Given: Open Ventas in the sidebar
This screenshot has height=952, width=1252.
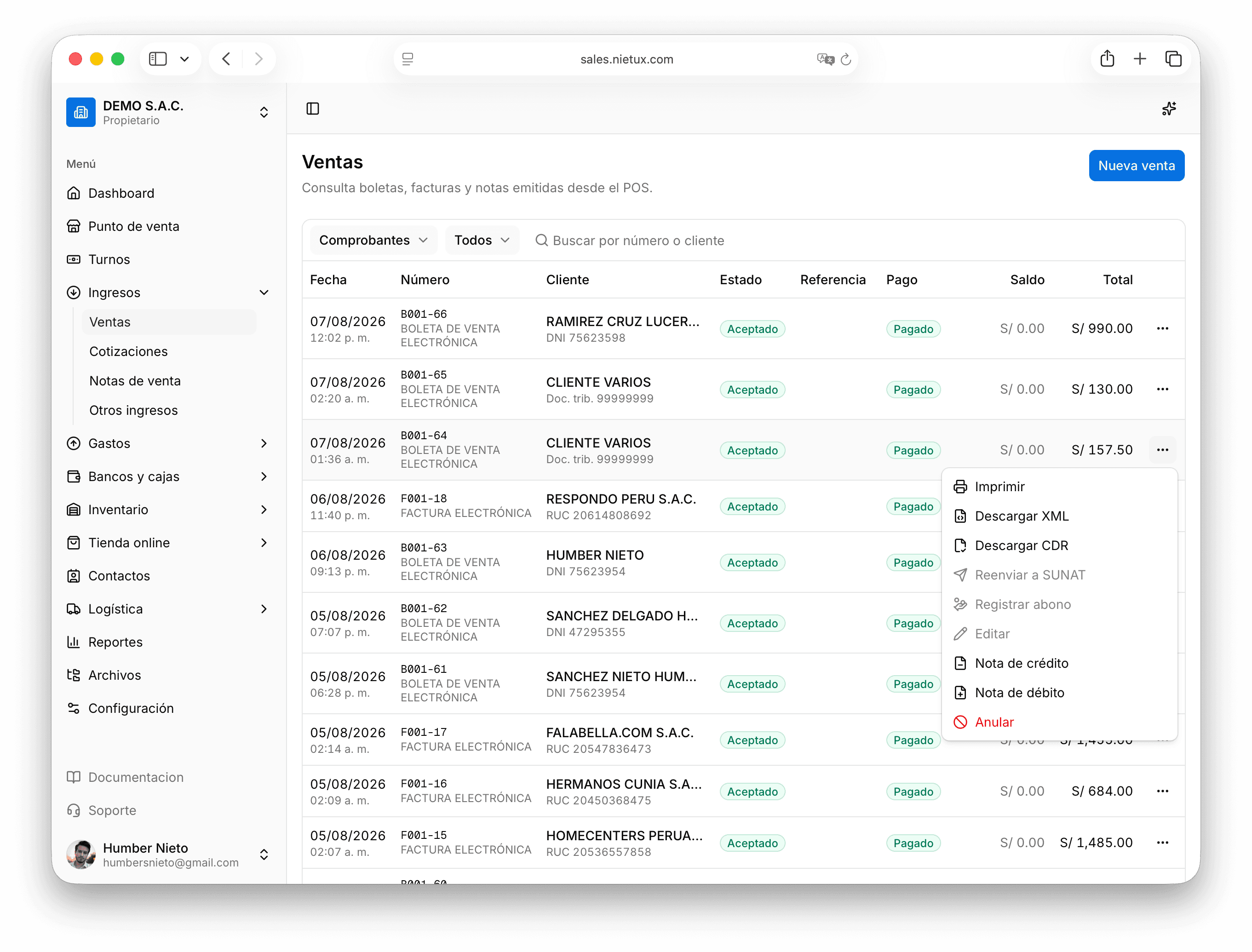Looking at the screenshot, I should click(x=169, y=322).
